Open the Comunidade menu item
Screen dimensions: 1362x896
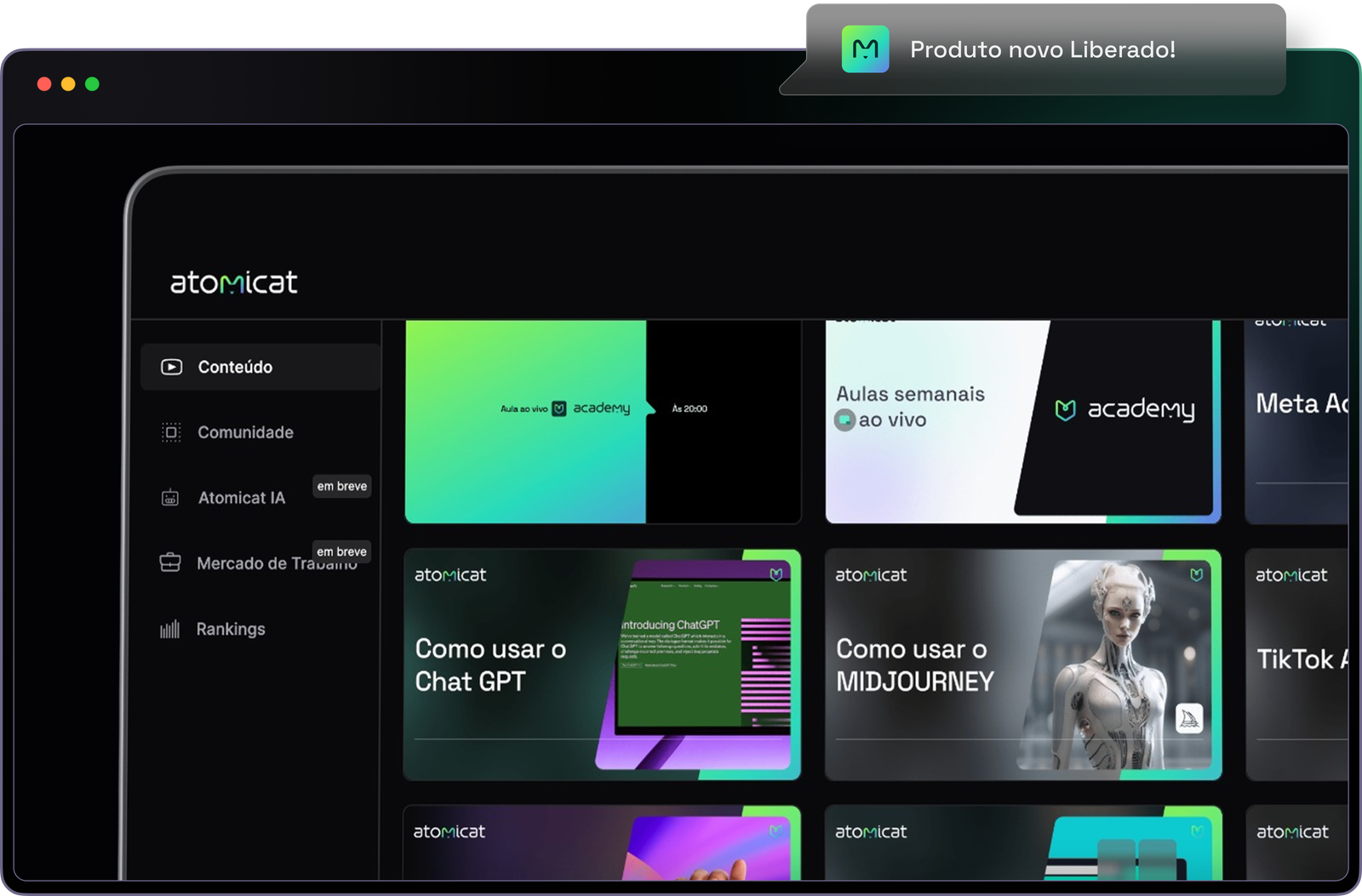245,432
